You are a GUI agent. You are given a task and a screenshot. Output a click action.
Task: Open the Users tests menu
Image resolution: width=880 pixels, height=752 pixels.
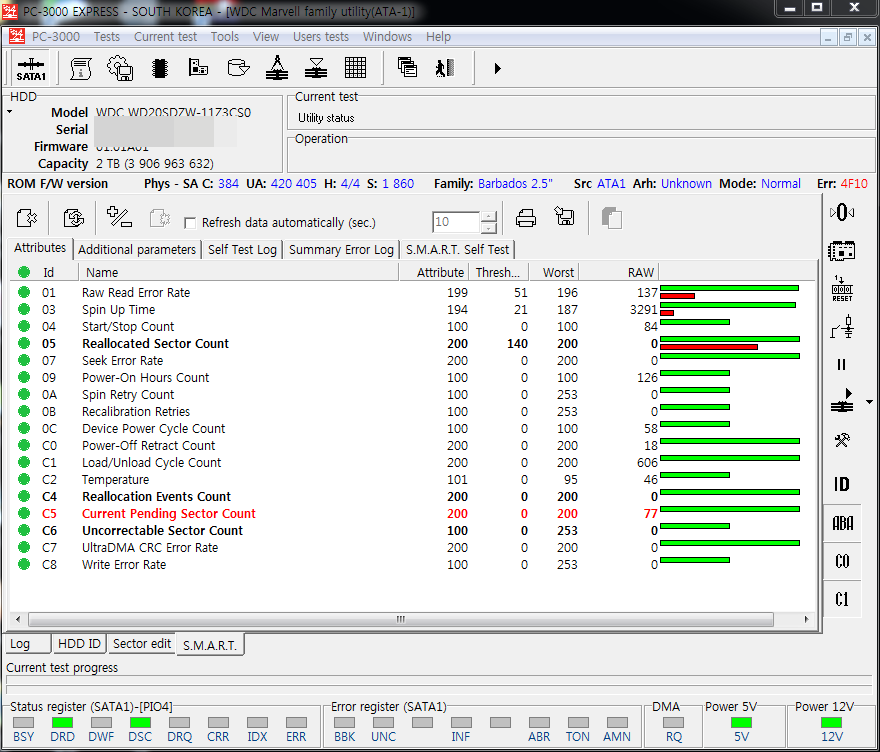coord(320,36)
